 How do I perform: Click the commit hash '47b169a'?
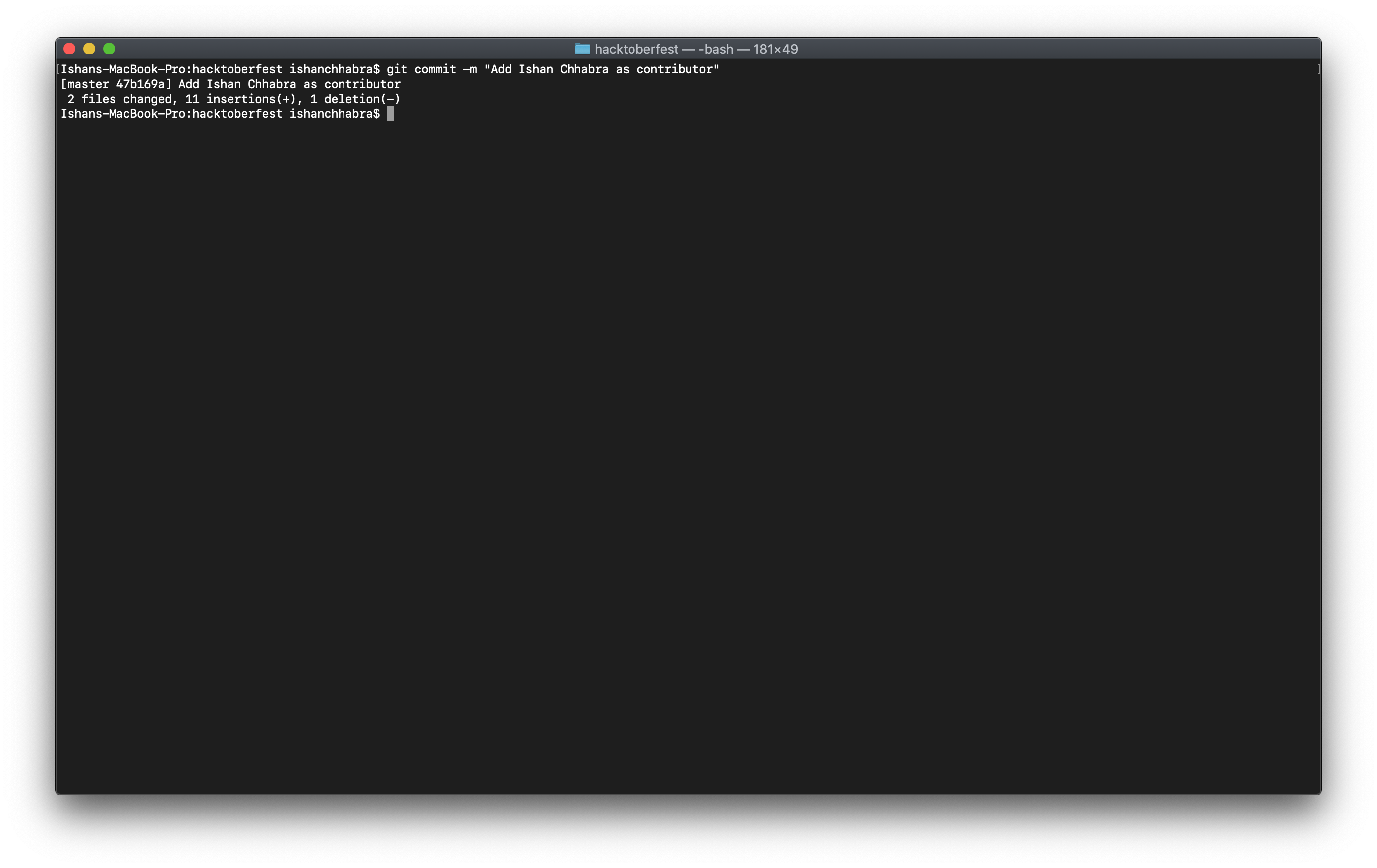click(x=141, y=84)
